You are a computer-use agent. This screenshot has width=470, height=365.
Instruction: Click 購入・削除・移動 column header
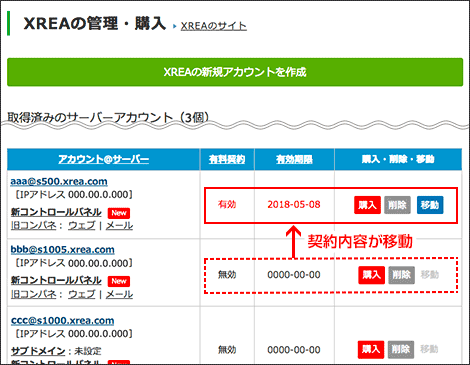(x=398, y=159)
